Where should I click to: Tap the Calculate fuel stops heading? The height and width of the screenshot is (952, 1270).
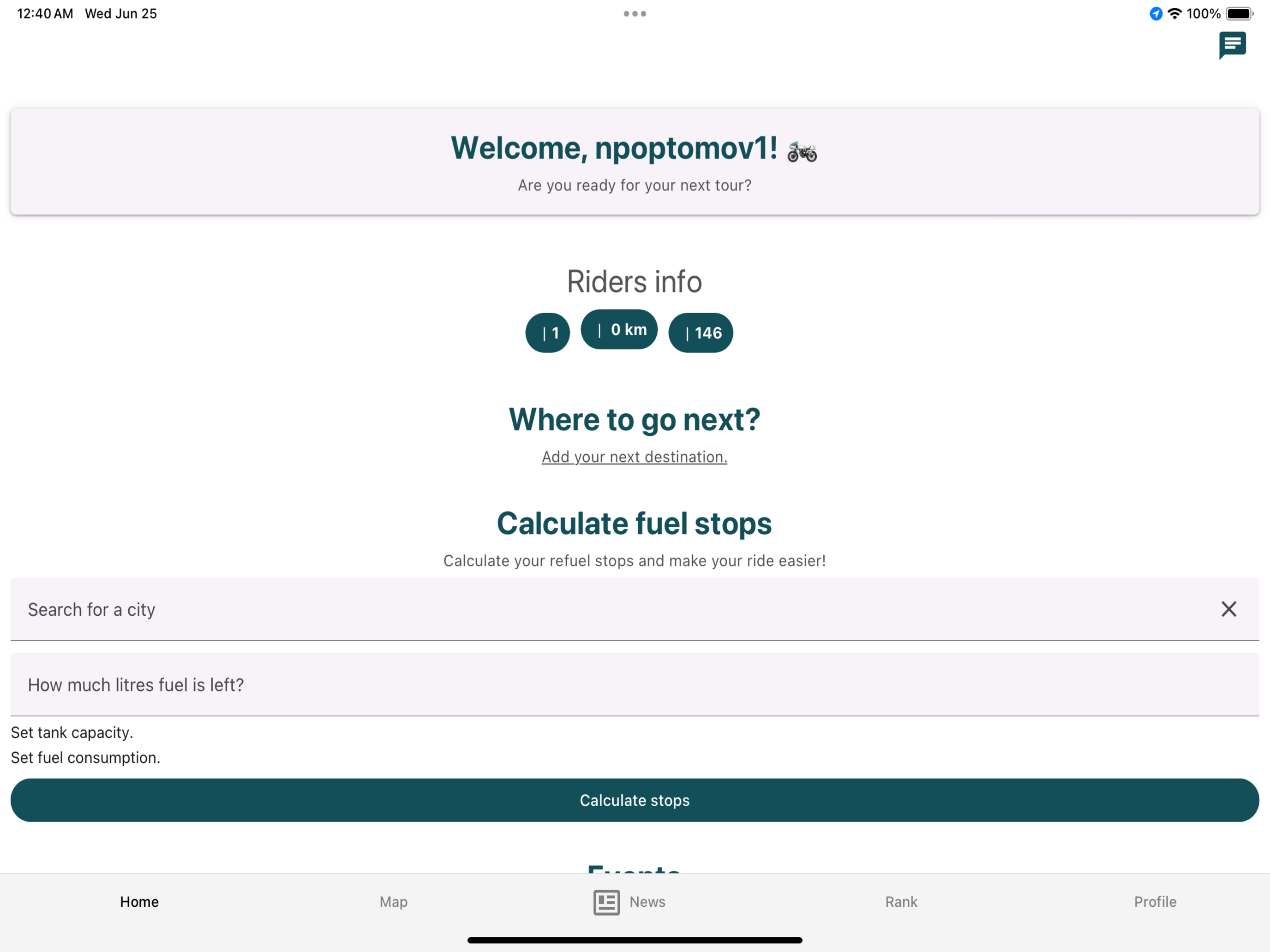tap(635, 524)
